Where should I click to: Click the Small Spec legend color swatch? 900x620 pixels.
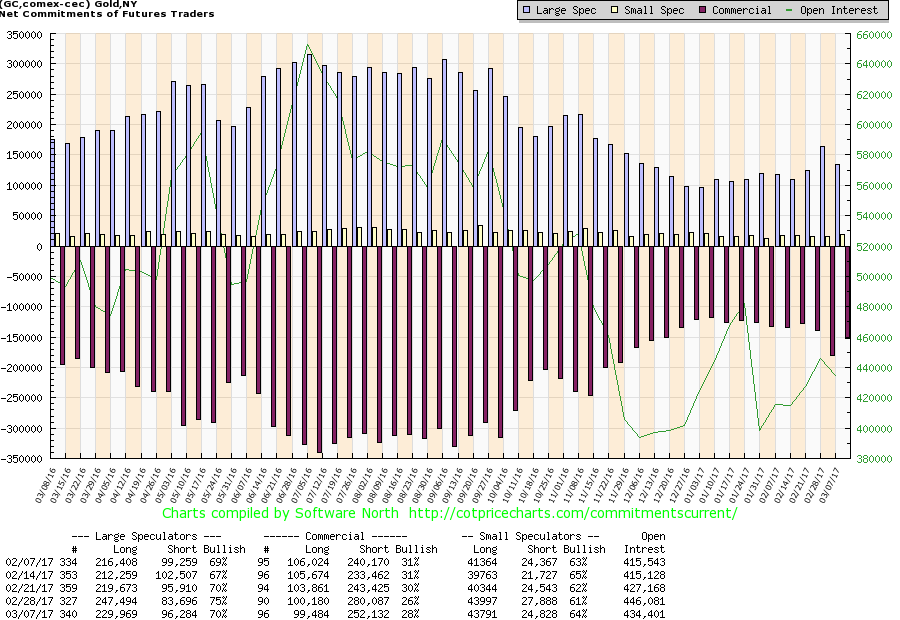coord(620,10)
